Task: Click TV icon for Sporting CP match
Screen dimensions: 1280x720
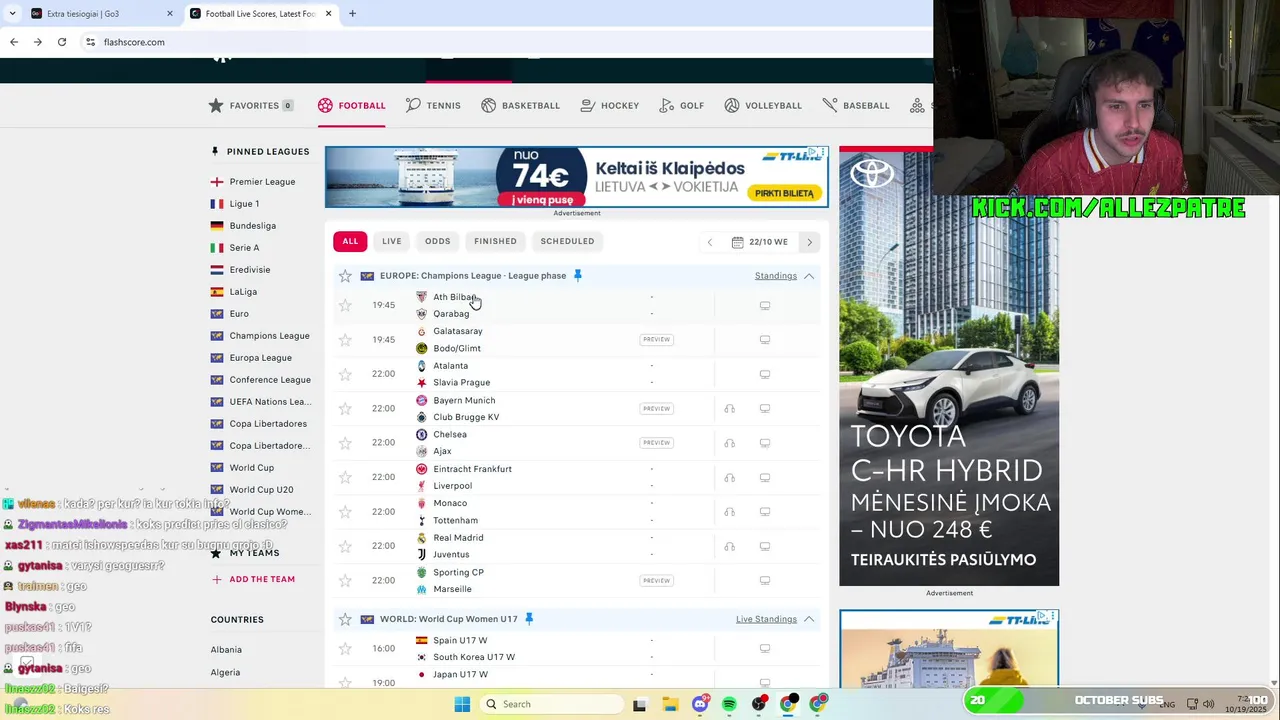Action: (x=765, y=580)
